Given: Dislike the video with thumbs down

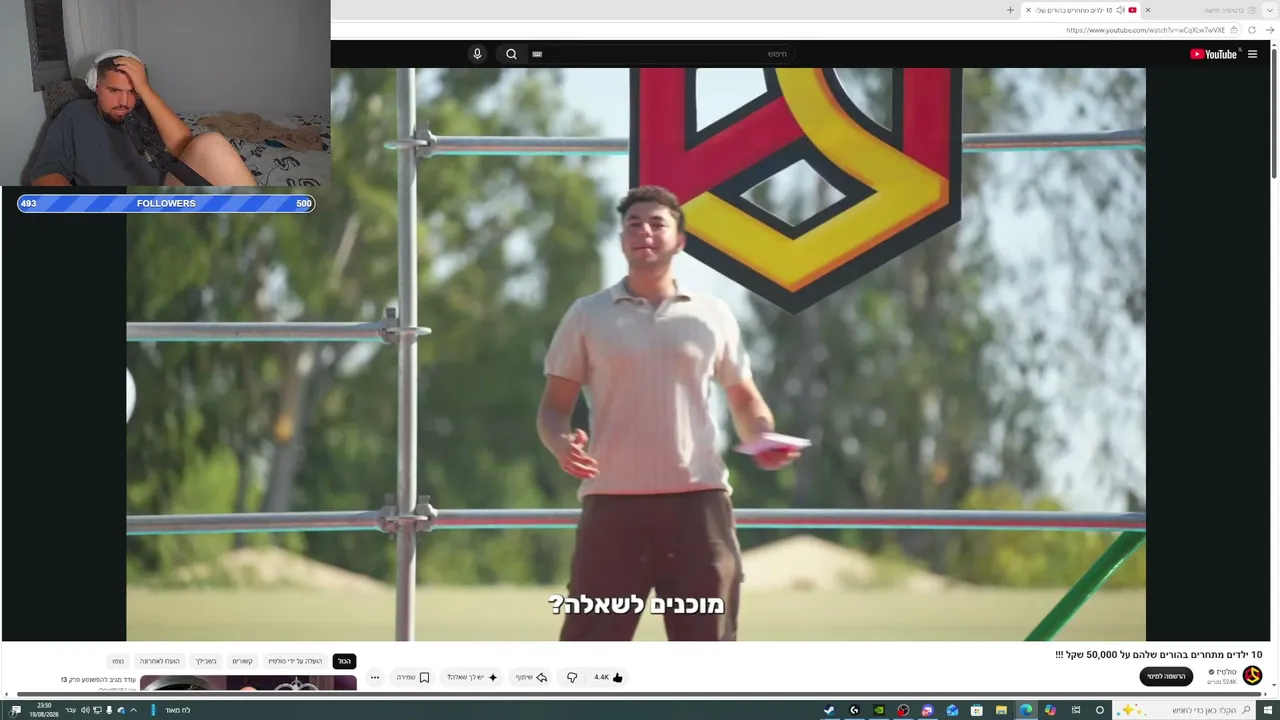Looking at the screenshot, I should 572,677.
